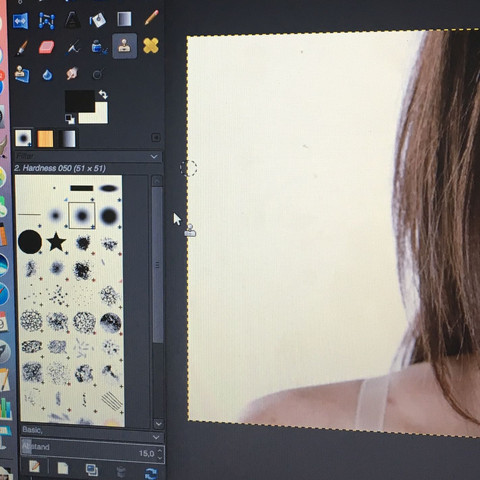
Task: Select the Heal tool bandage icon
Action: tap(151, 45)
